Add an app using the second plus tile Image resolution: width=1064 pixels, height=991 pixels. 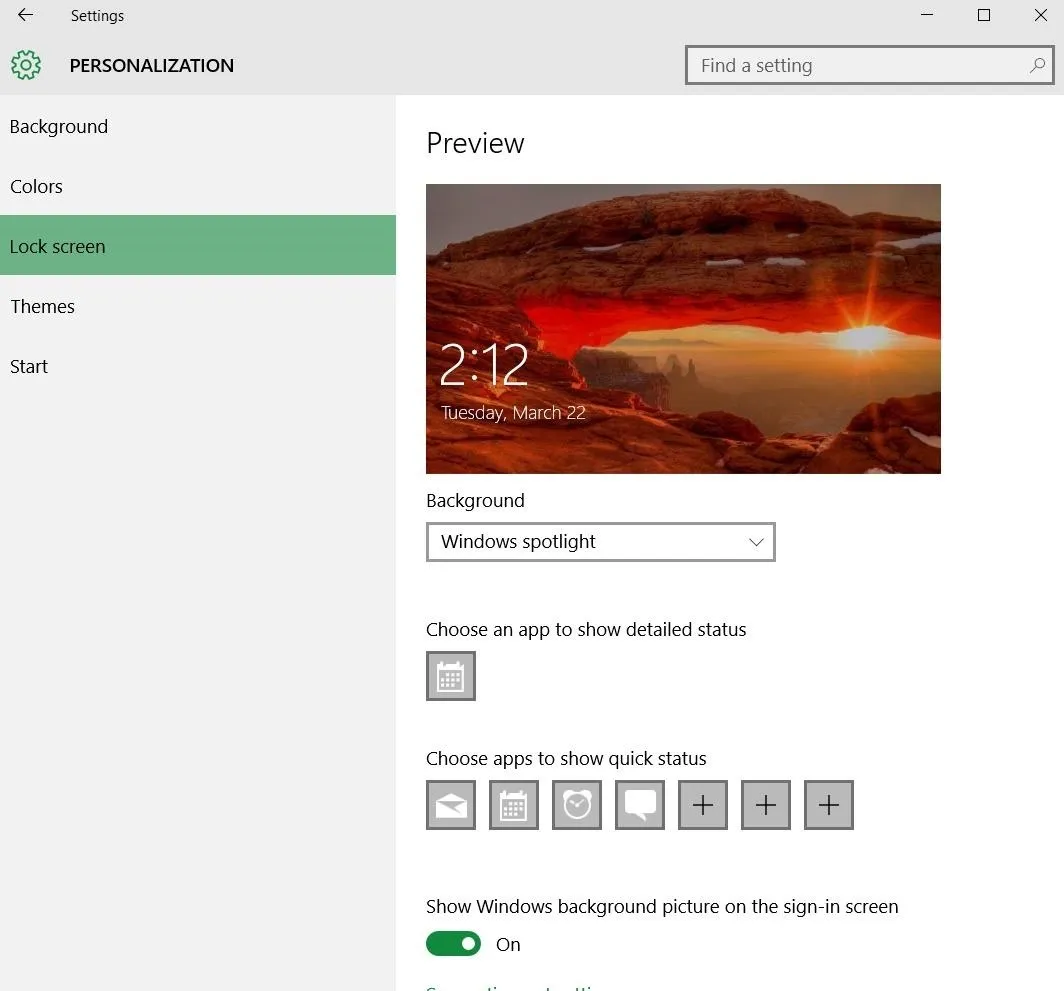[766, 805]
